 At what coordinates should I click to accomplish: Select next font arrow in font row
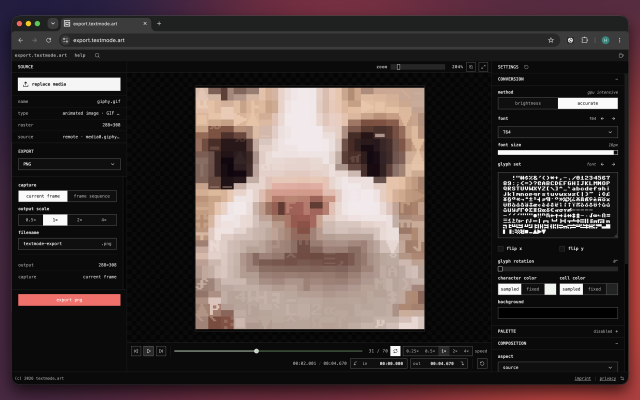point(613,118)
